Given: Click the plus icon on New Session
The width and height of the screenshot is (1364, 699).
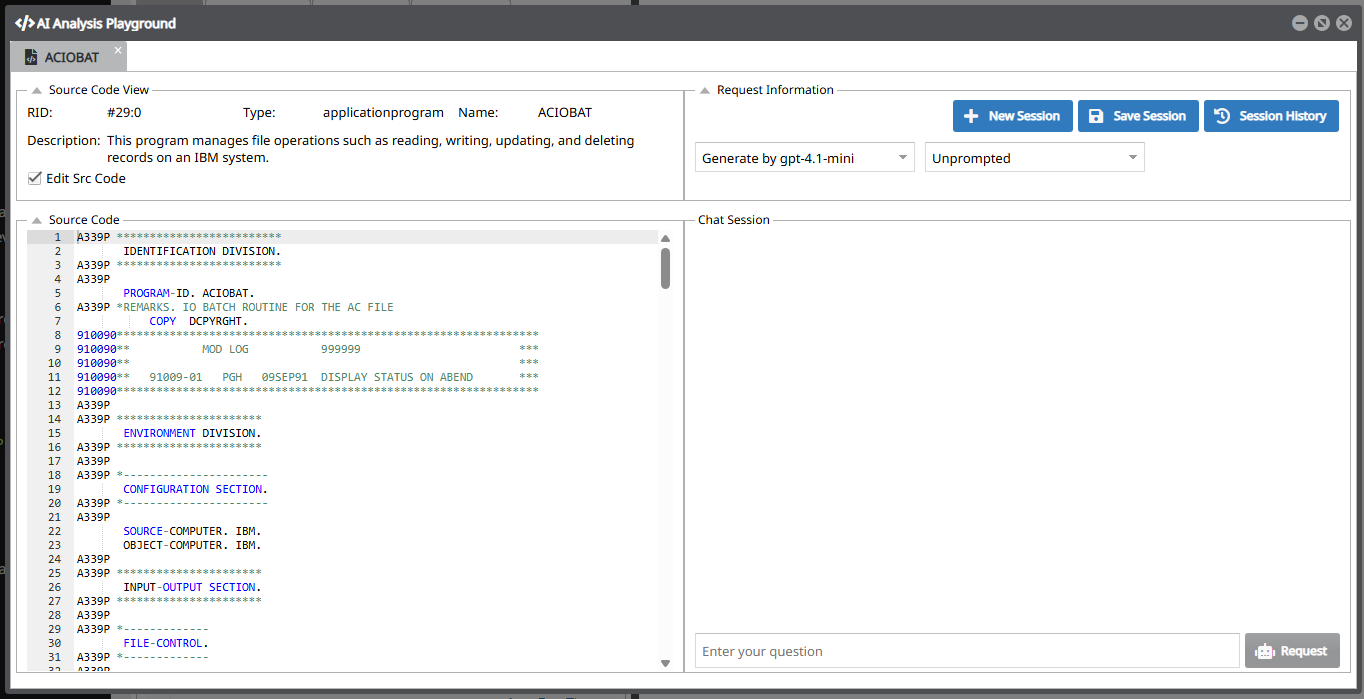Looking at the screenshot, I should (970, 116).
